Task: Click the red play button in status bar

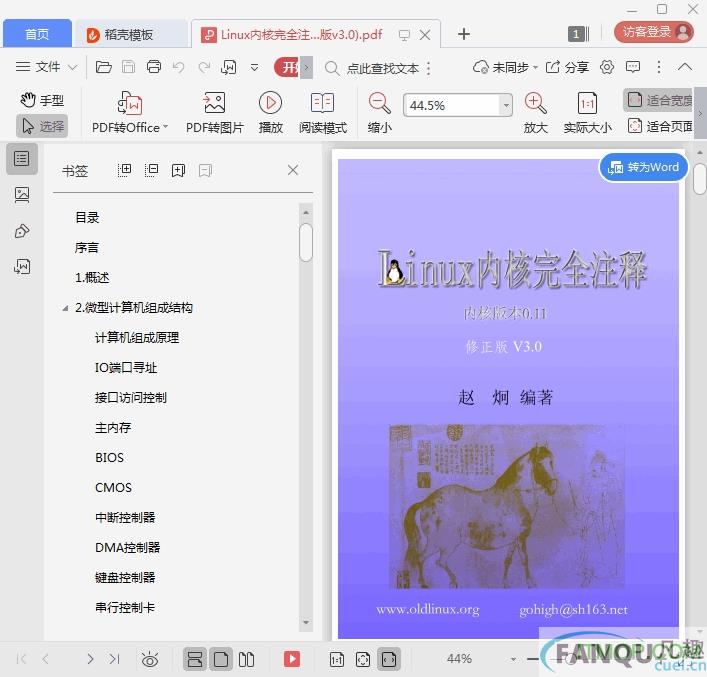Action: click(x=292, y=659)
